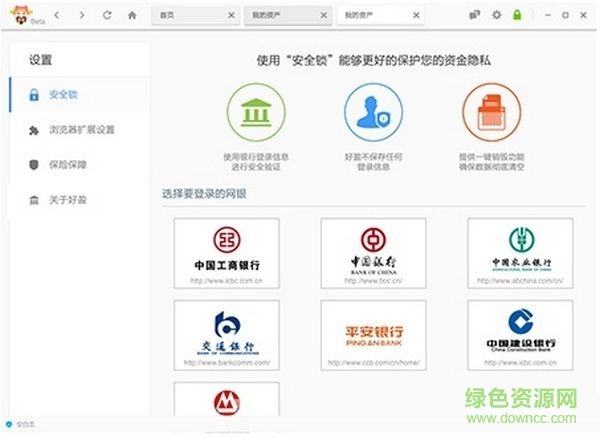Viewport: 600px width, 437px height.
Task: Click the green lock icon in toolbar
Action: tap(517, 16)
